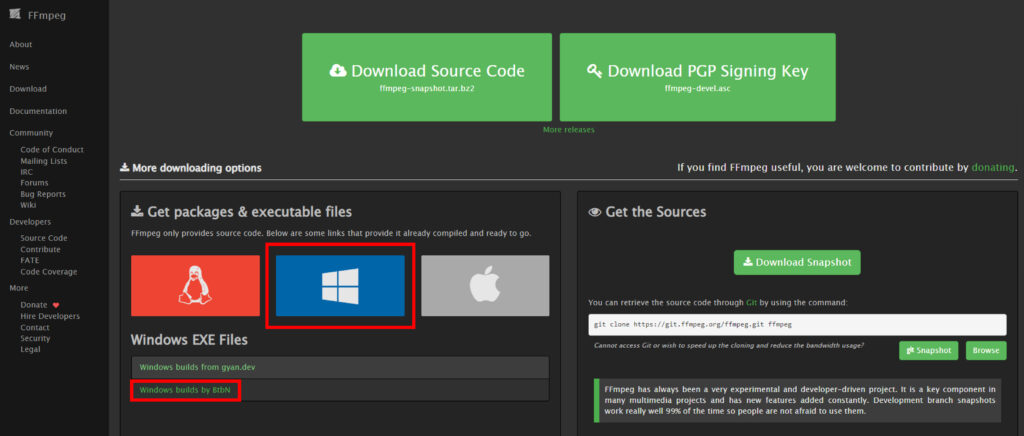Open Contribute link in sidebar
This screenshot has width=1024, height=436.
pos(40,249)
